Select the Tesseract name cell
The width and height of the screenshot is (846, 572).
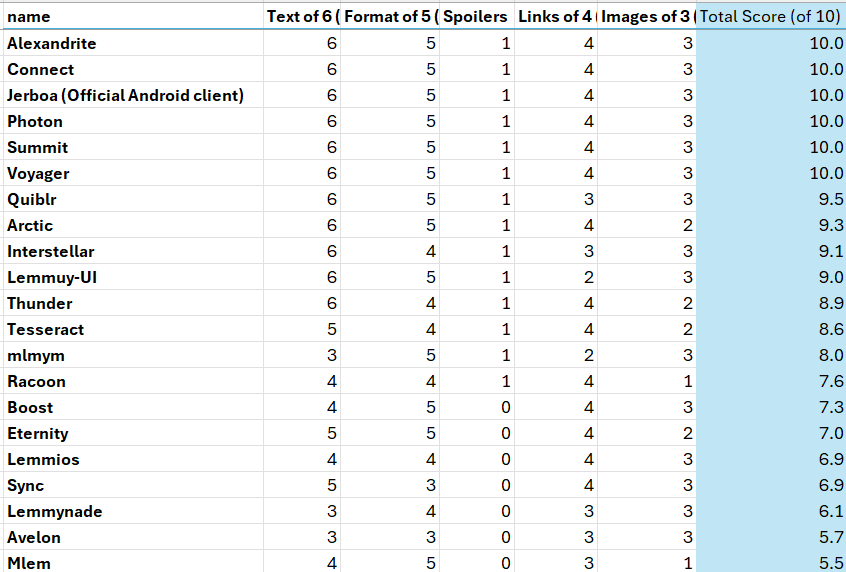point(133,329)
